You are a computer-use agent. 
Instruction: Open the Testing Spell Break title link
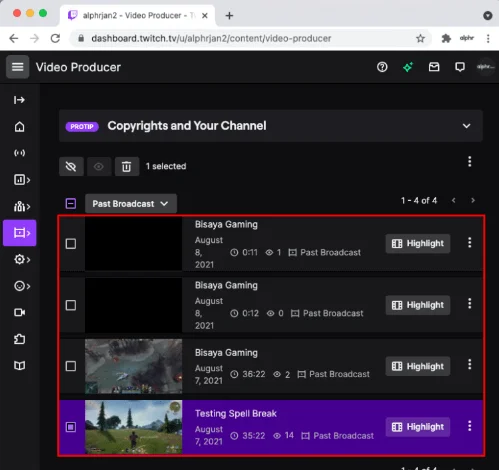pyautogui.click(x=236, y=414)
